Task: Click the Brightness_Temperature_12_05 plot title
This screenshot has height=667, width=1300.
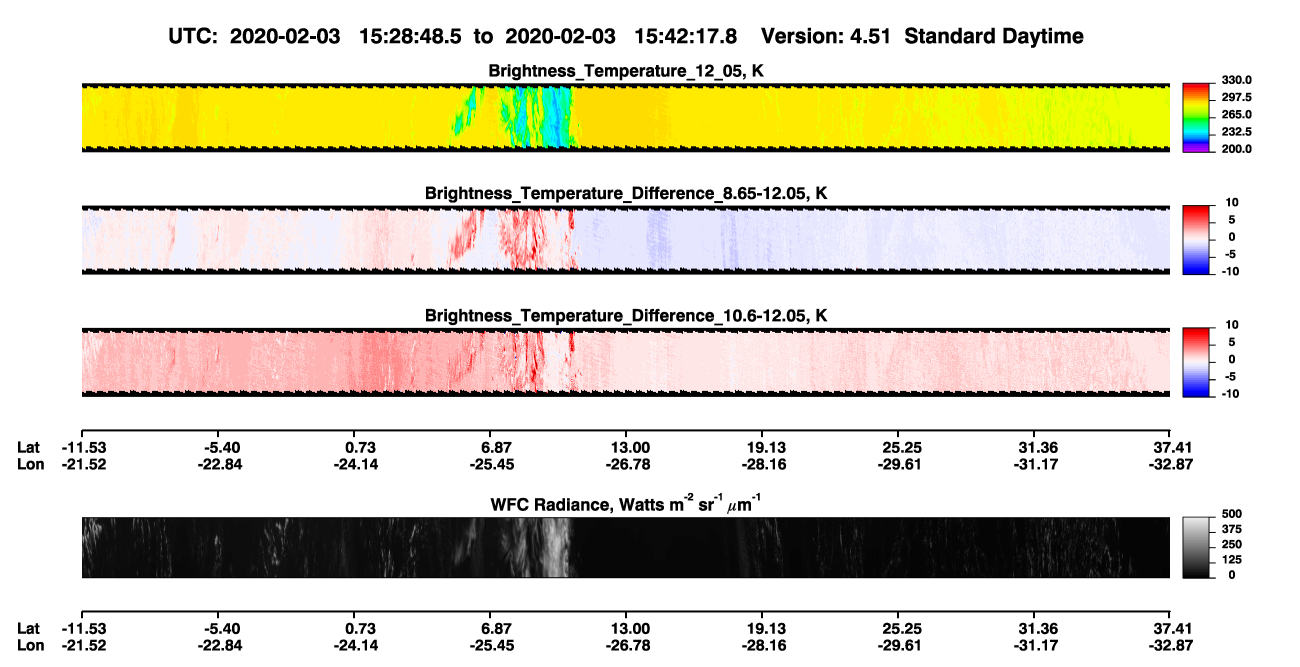Action: (625, 71)
